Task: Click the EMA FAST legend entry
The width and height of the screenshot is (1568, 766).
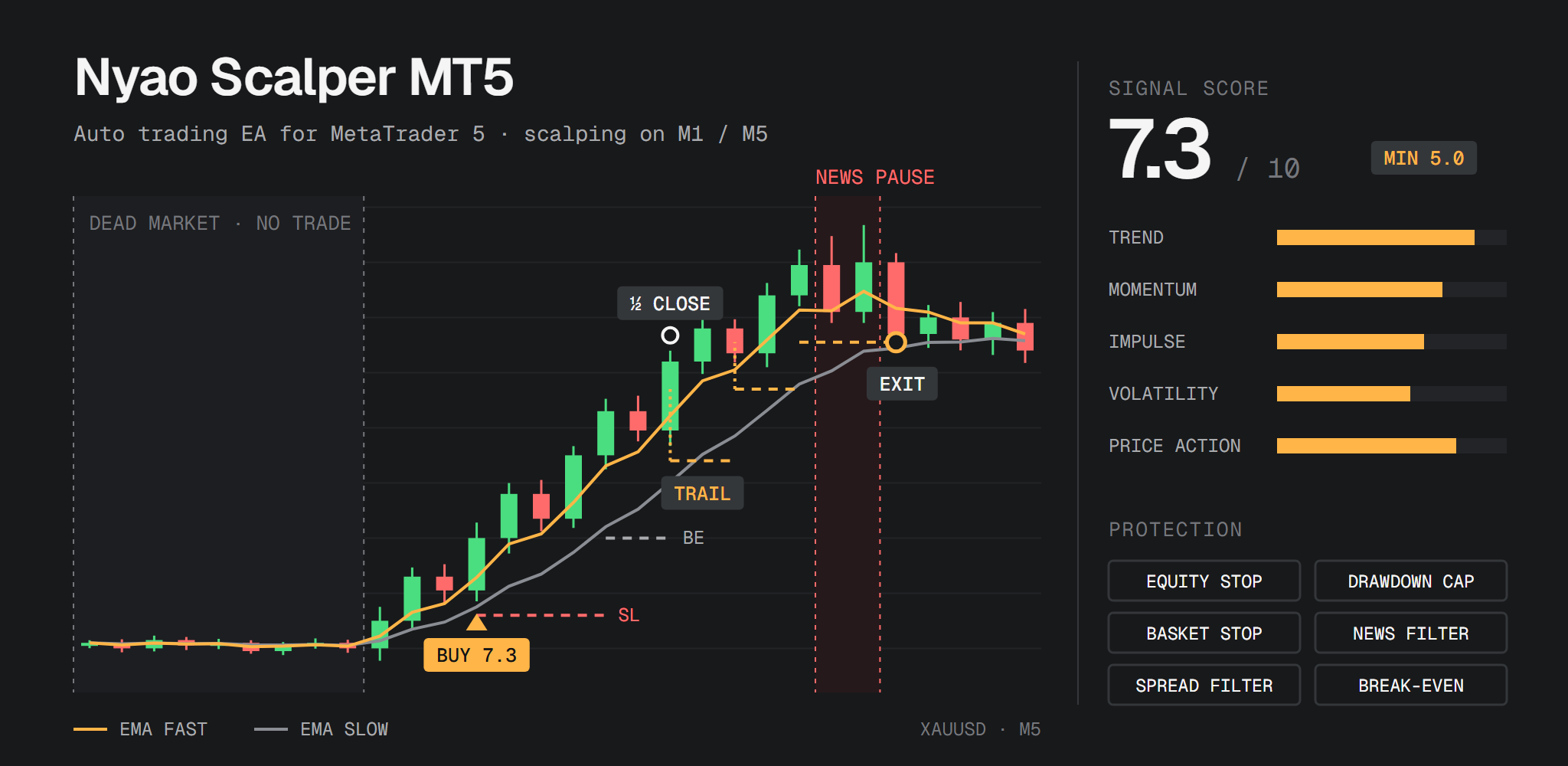Action: pyautogui.click(x=141, y=729)
